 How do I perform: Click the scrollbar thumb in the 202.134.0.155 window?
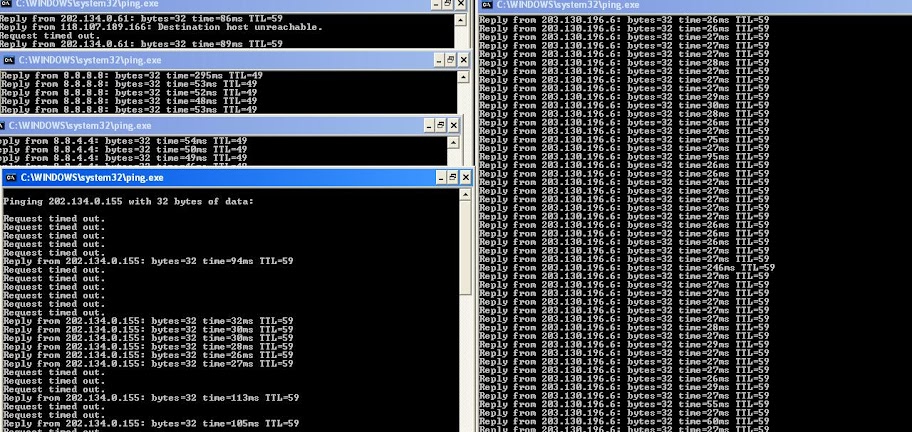[465, 248]
